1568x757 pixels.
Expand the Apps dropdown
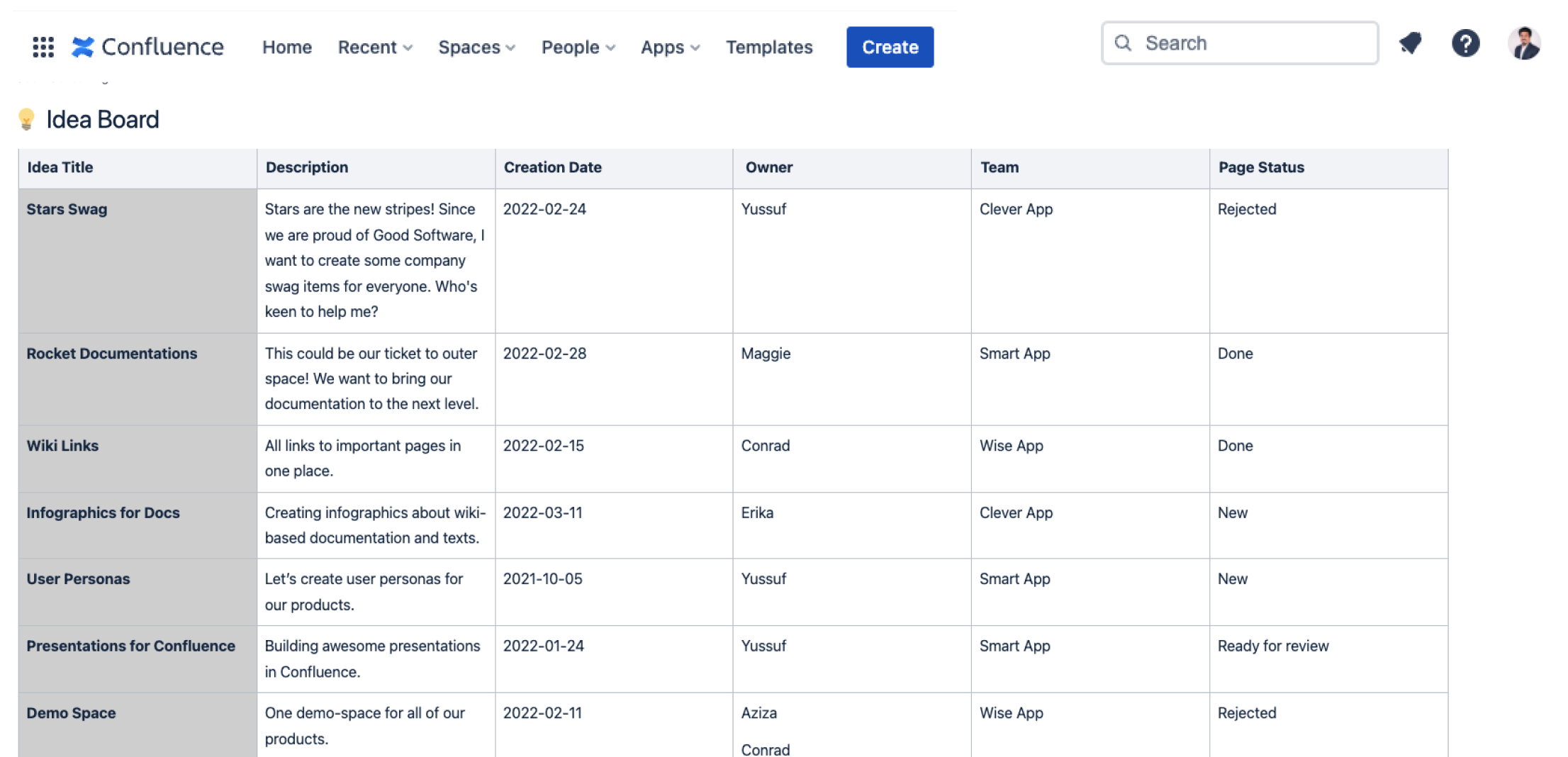click(x=670, y=47)
